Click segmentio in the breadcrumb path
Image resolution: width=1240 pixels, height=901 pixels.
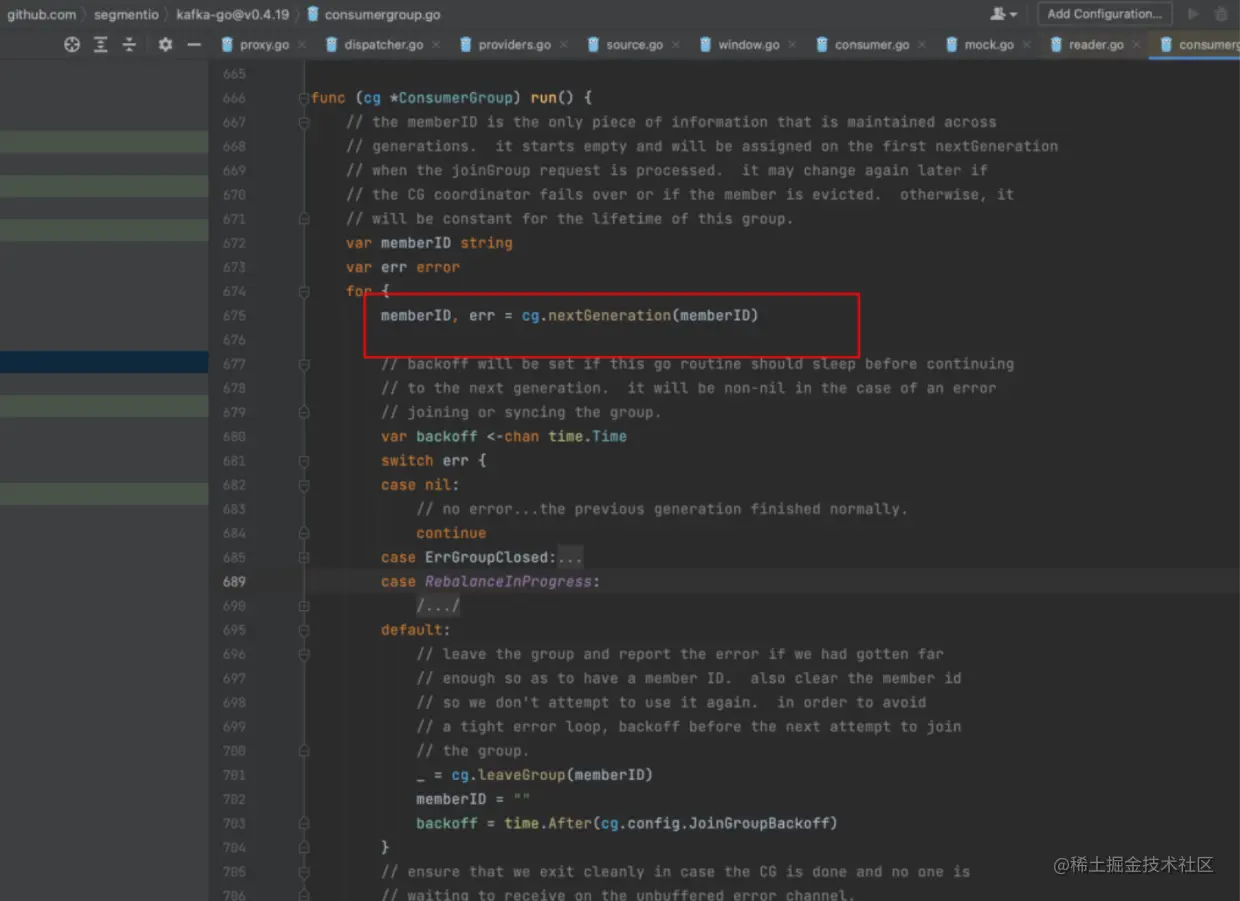[x=126, y=15]
